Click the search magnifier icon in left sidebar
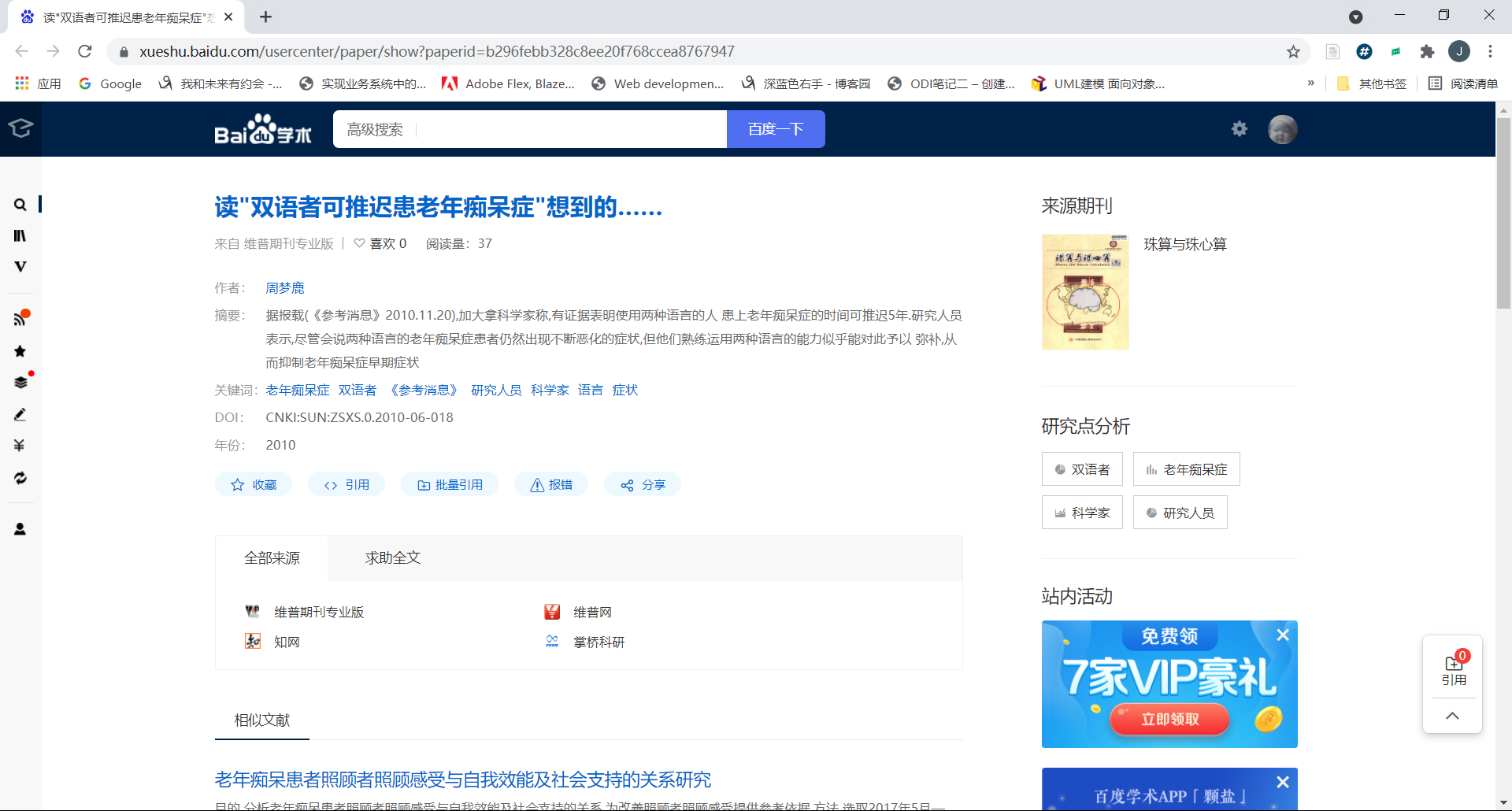 [20, 205]
